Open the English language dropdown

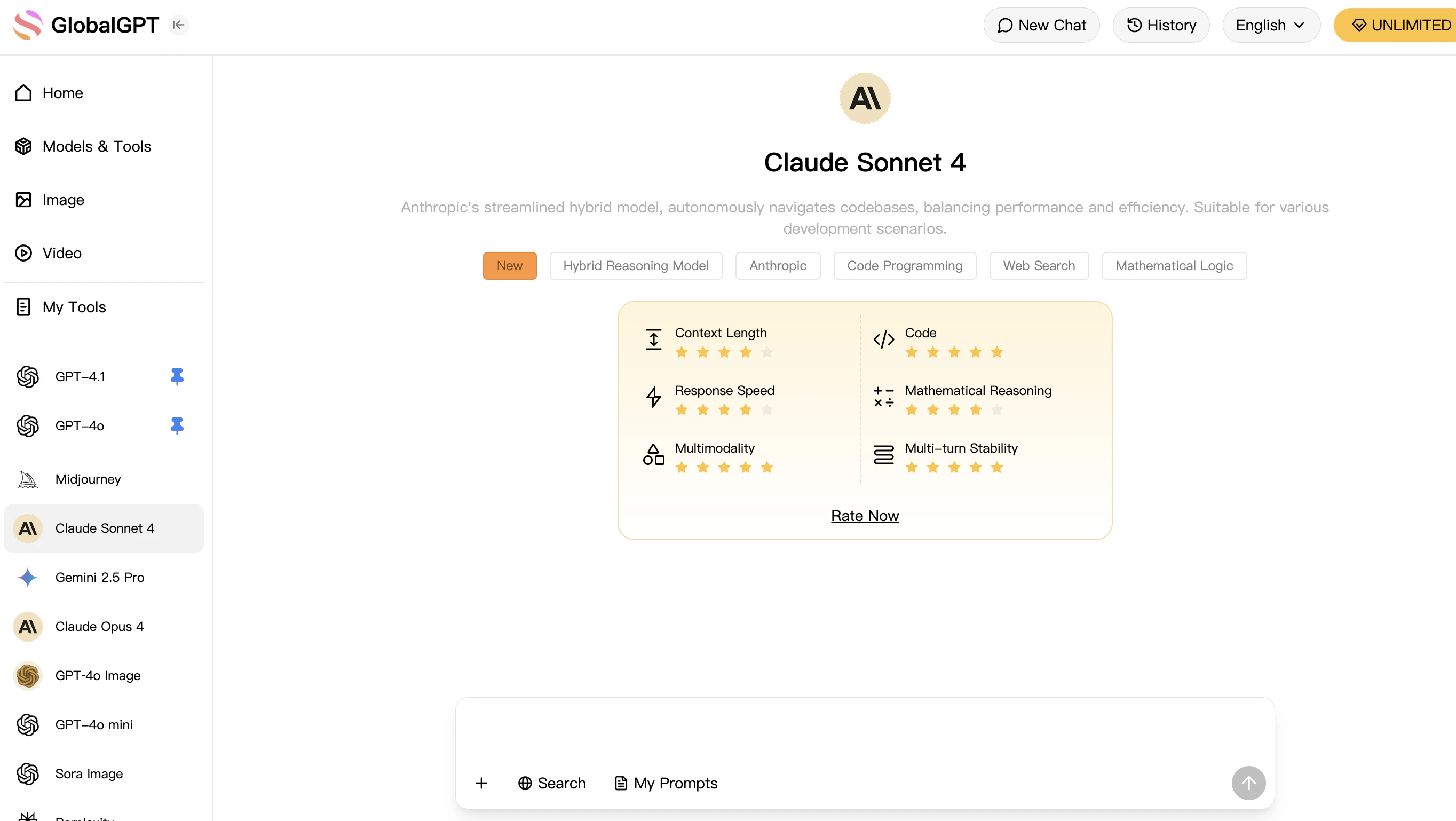(1271, 25)
